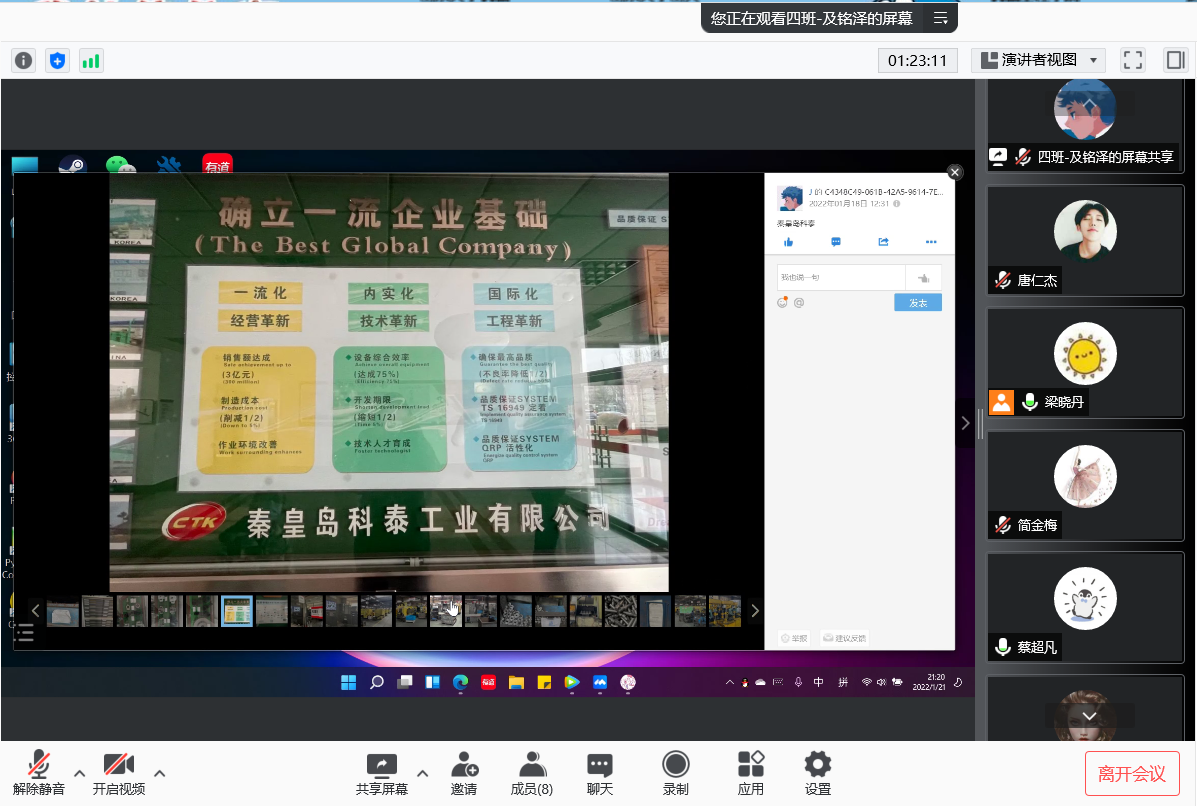Click the shared taskbar search icon
Image resolution: width=1197 pixels, height=806 pixels.
377,682
